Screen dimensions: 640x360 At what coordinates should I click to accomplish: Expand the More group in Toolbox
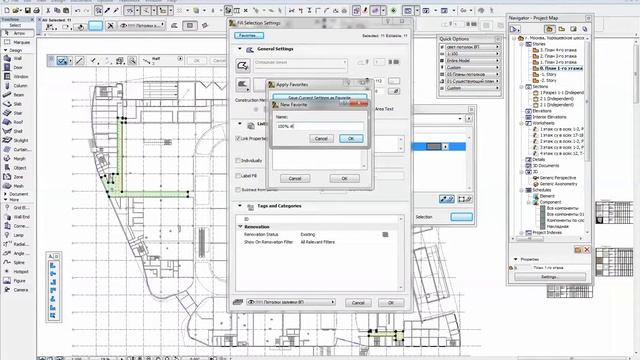[5, 200]
